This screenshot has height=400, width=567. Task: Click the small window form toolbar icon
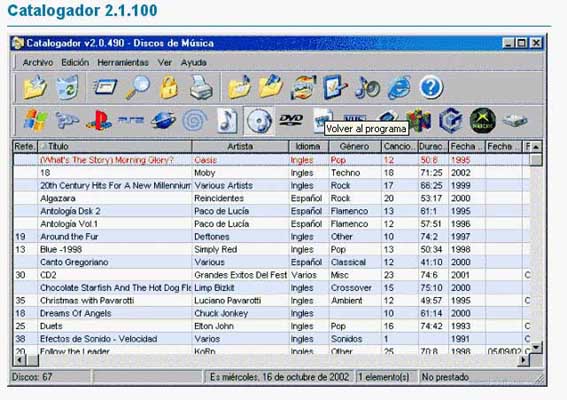[105, 88]
